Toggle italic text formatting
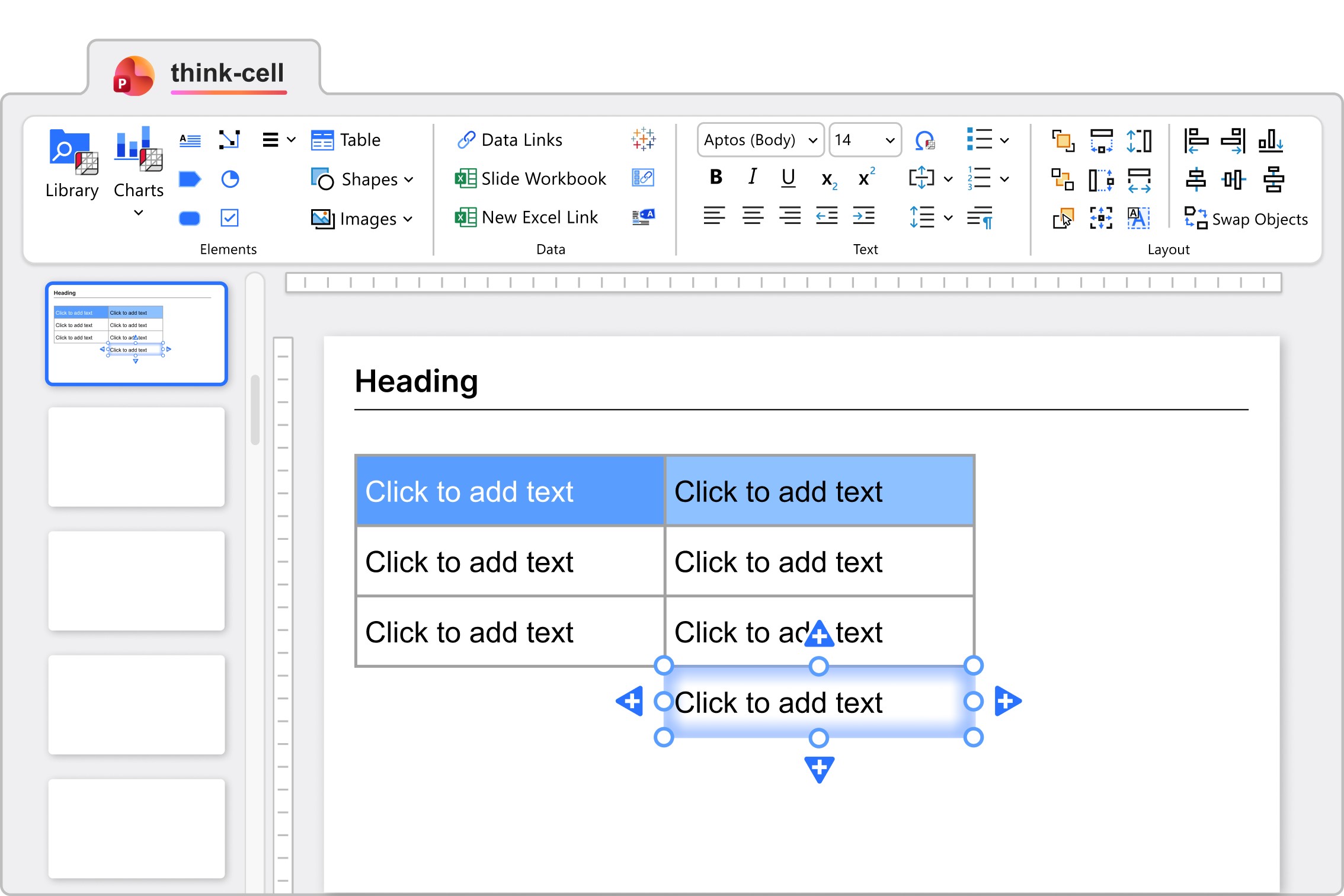The image size is (1344, 896). coord(752,177)
